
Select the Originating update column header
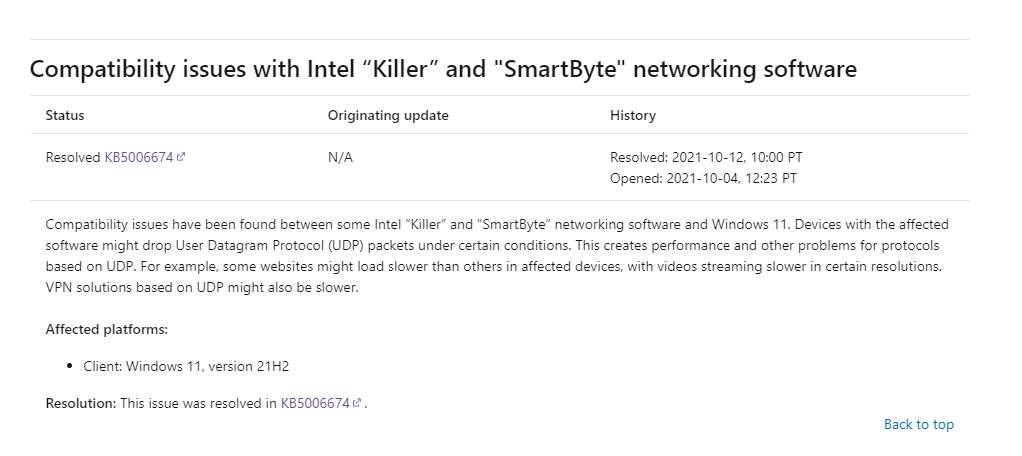pos(388,115)
